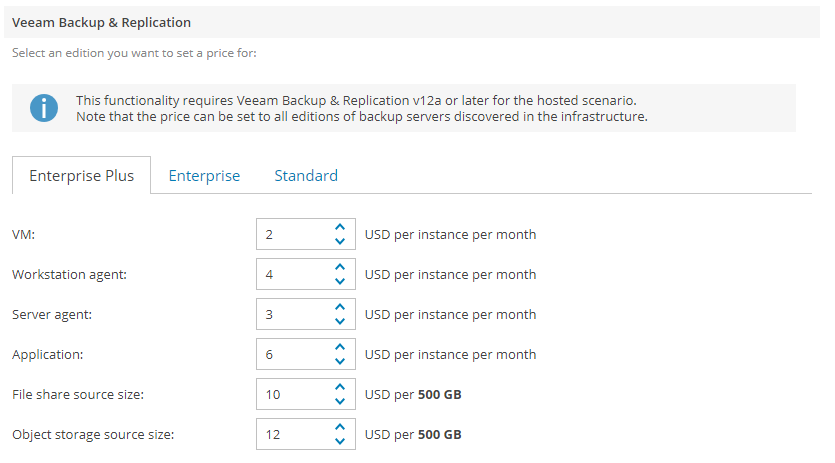Screen dimensions: 835x463
Task: Lower Server agent price with down arrow
Action: click(x=340, y=321)
